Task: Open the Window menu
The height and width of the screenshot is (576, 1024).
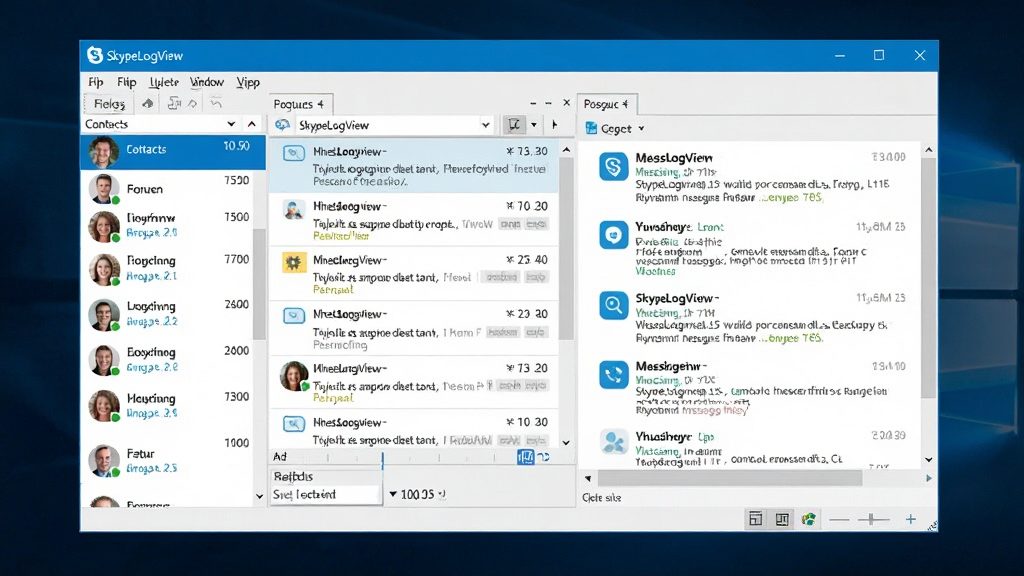Action: (x=207, y=82)
